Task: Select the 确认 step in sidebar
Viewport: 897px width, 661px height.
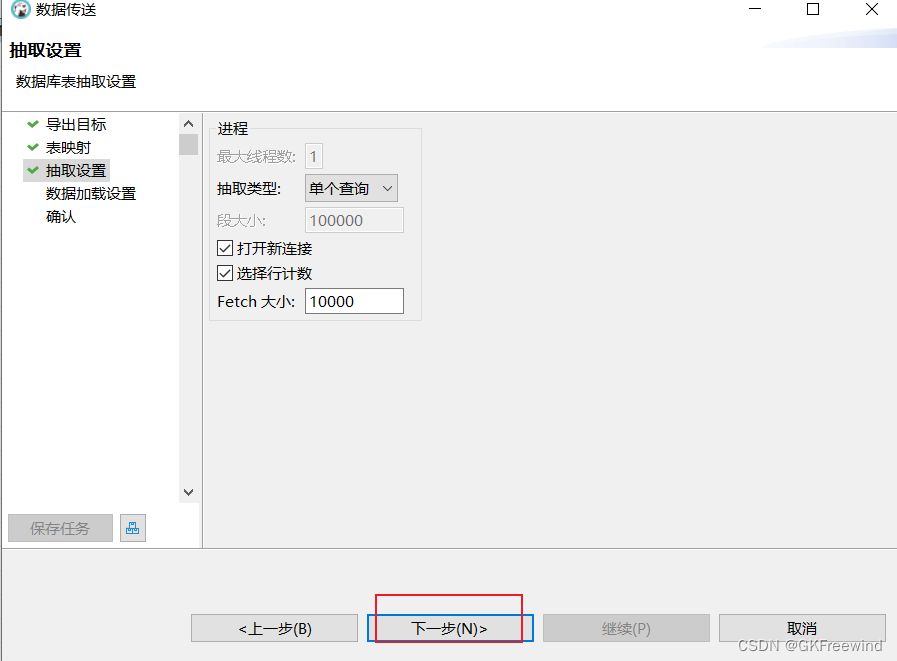Action: [x=60, y=216]
